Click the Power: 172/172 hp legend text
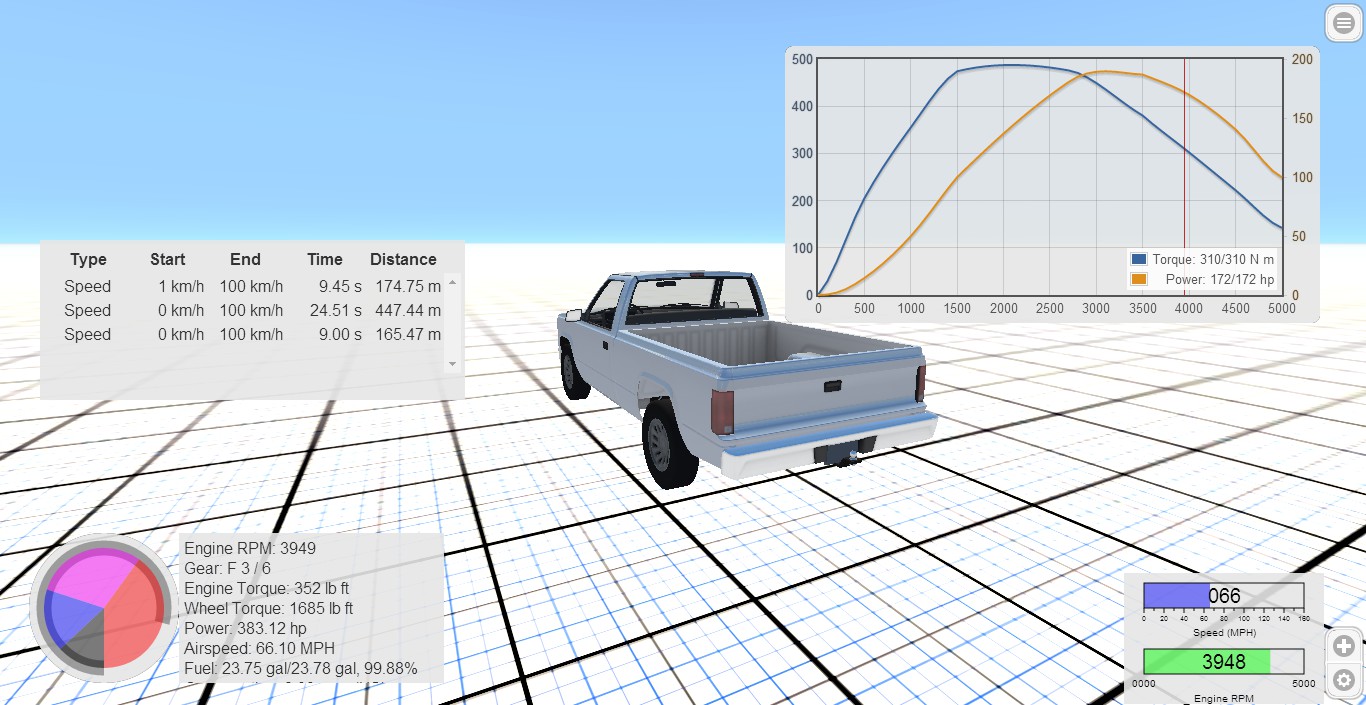Viewport: 1366px width, 705px height. tap(1220, 279)
